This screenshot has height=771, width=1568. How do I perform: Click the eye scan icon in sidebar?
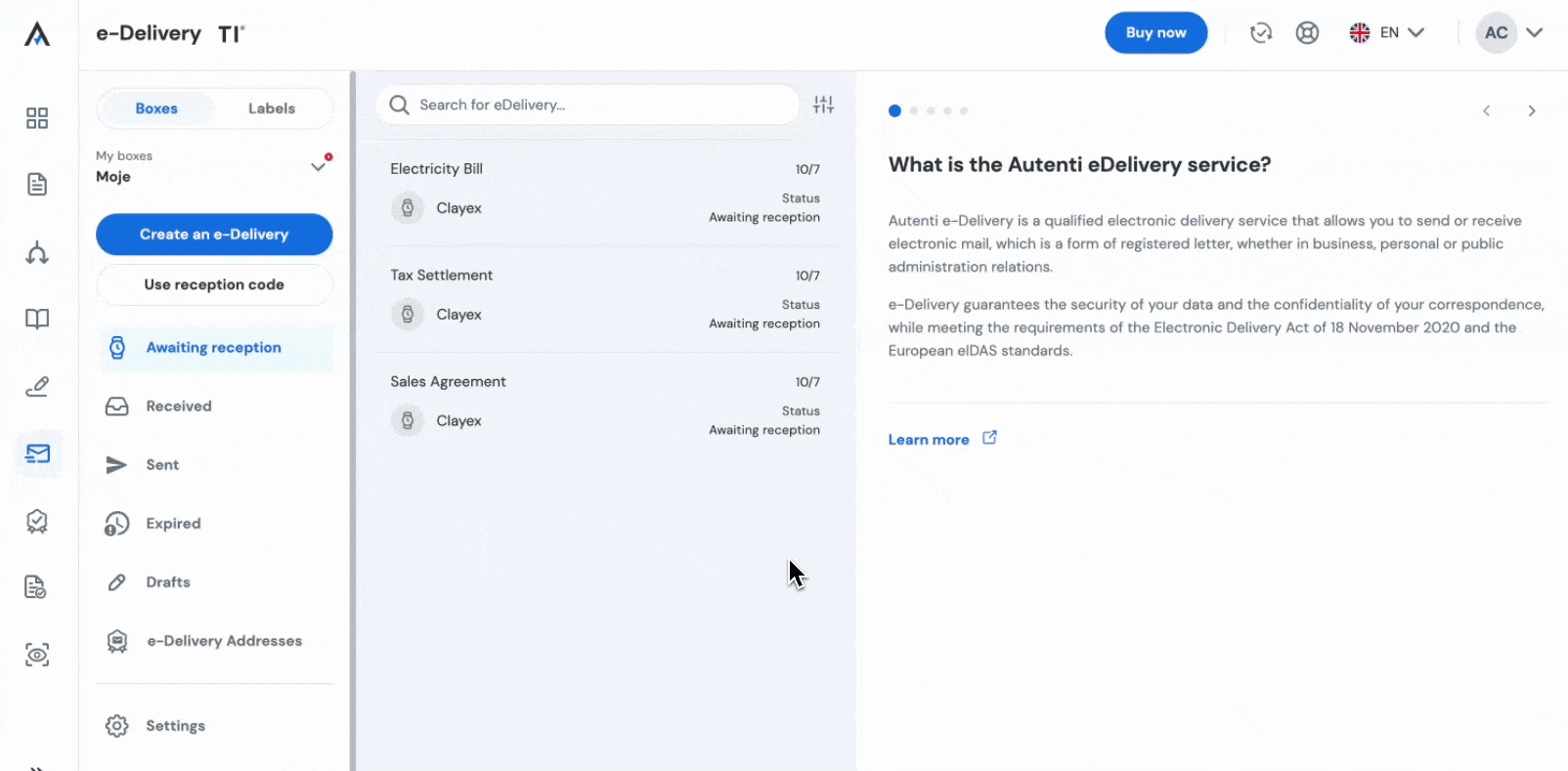(37, 655)
